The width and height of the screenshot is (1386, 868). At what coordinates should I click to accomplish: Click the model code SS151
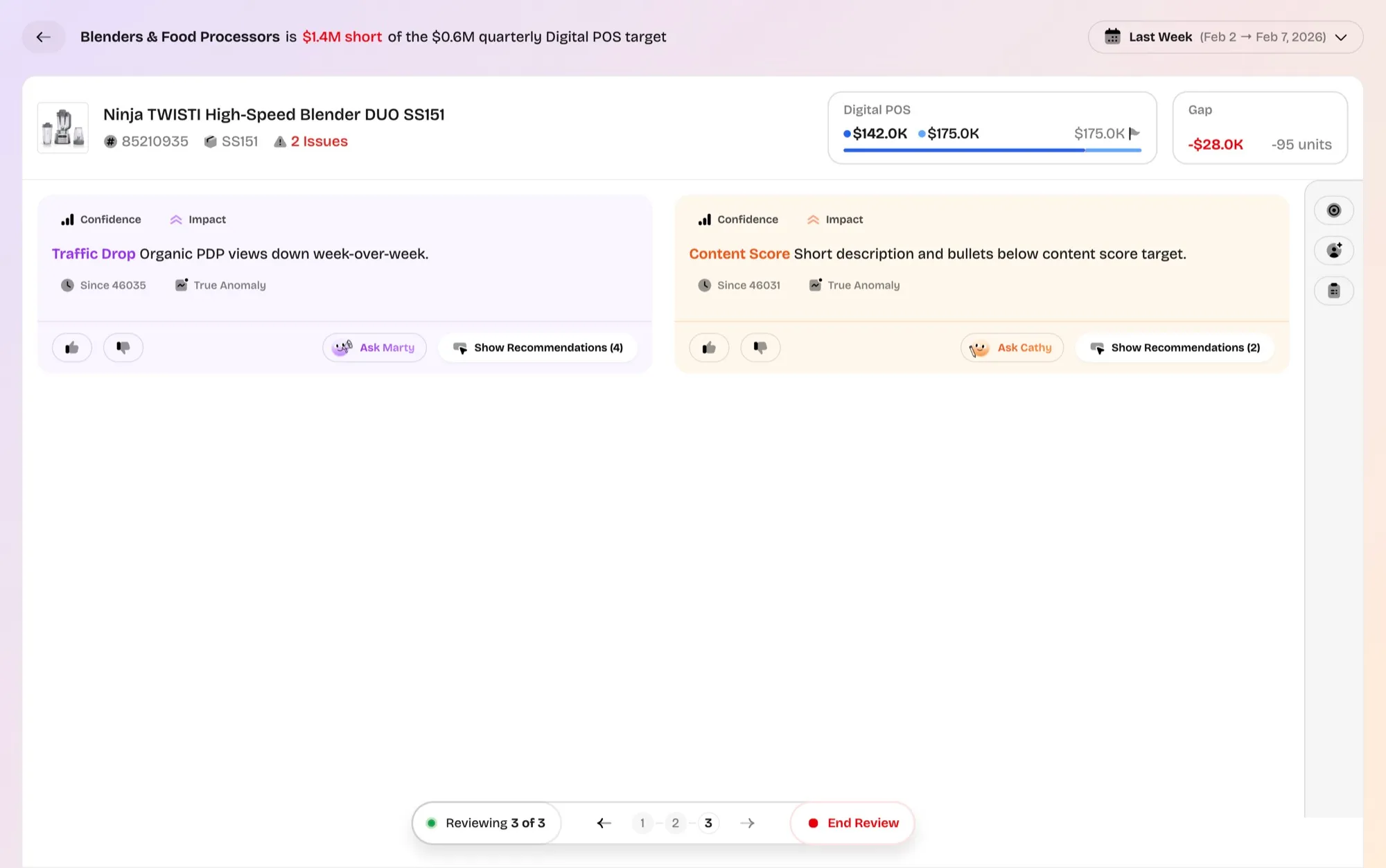240,142
